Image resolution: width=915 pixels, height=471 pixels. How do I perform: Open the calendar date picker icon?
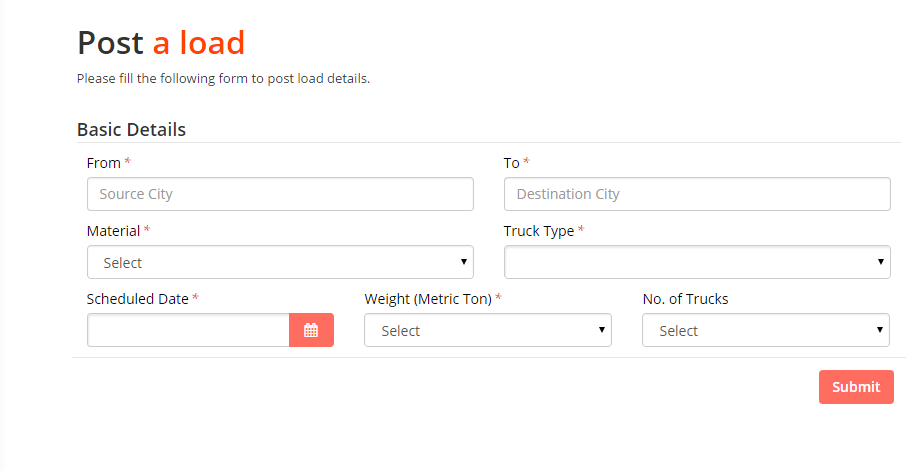coord(311,330)
